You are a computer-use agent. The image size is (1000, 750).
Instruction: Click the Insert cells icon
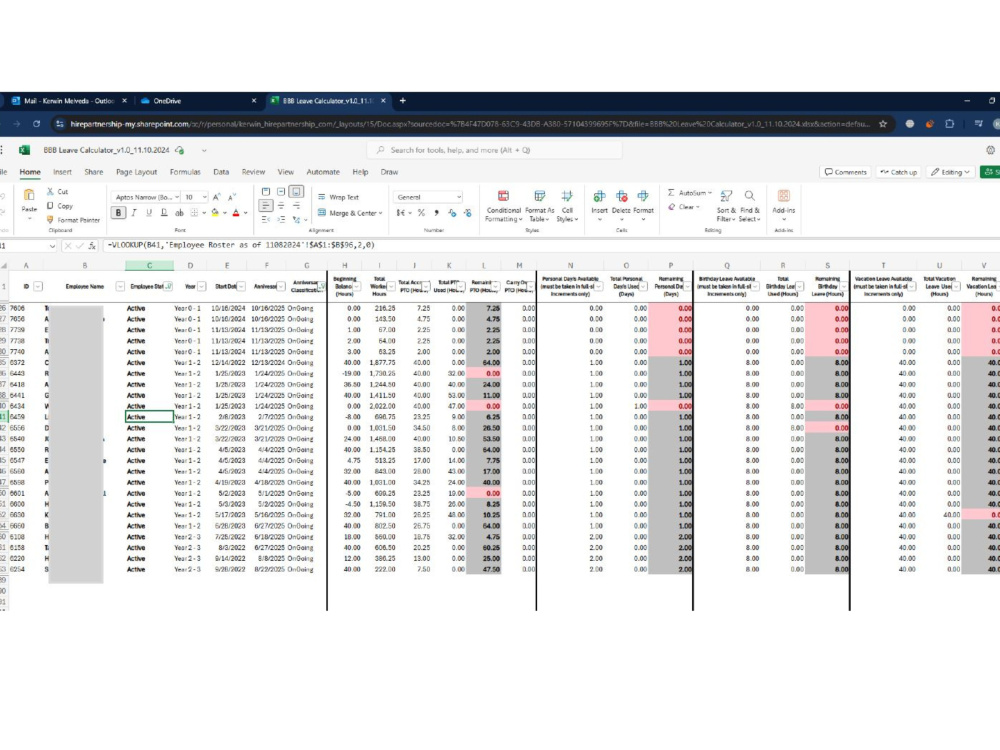[599, 196]
